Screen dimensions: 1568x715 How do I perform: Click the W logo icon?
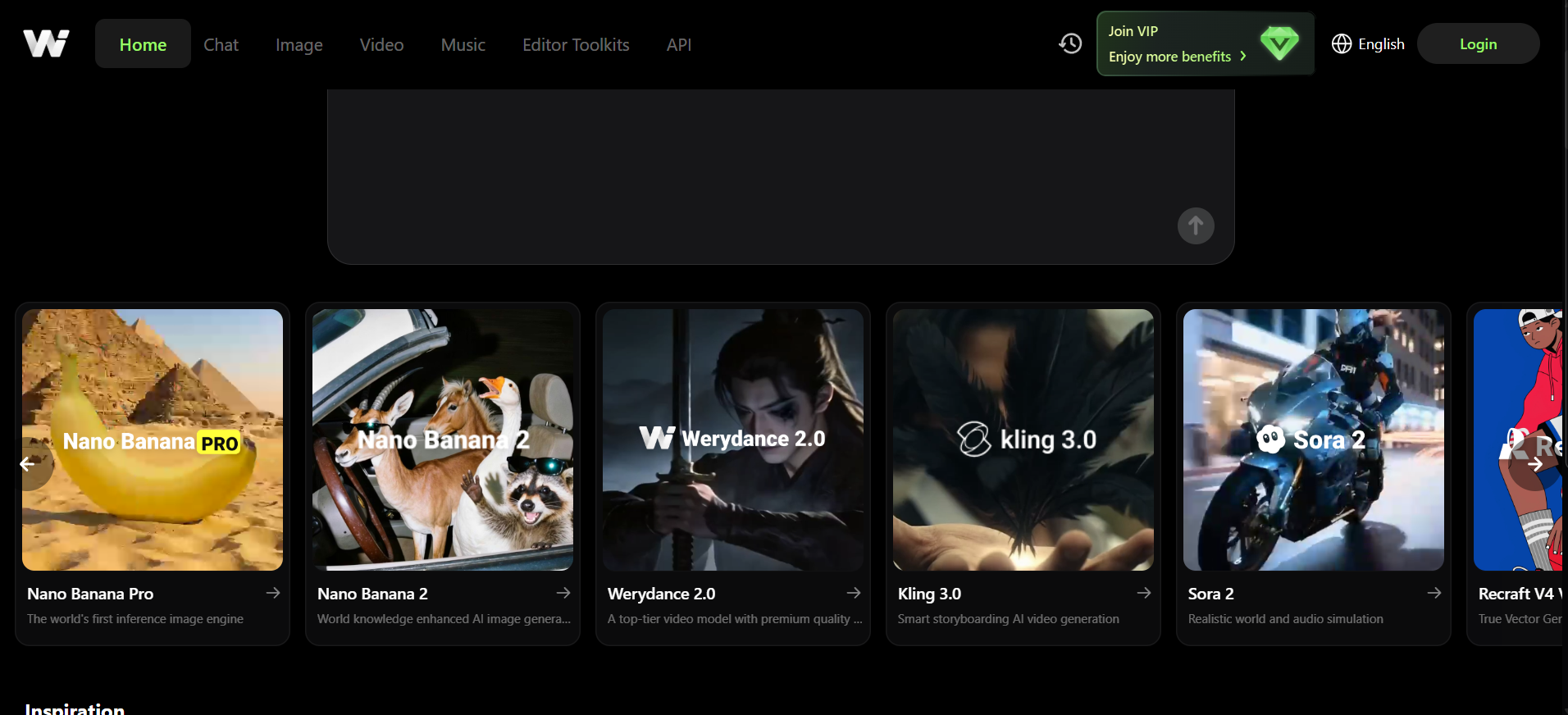pyautogui.click(x=46, y=43)
